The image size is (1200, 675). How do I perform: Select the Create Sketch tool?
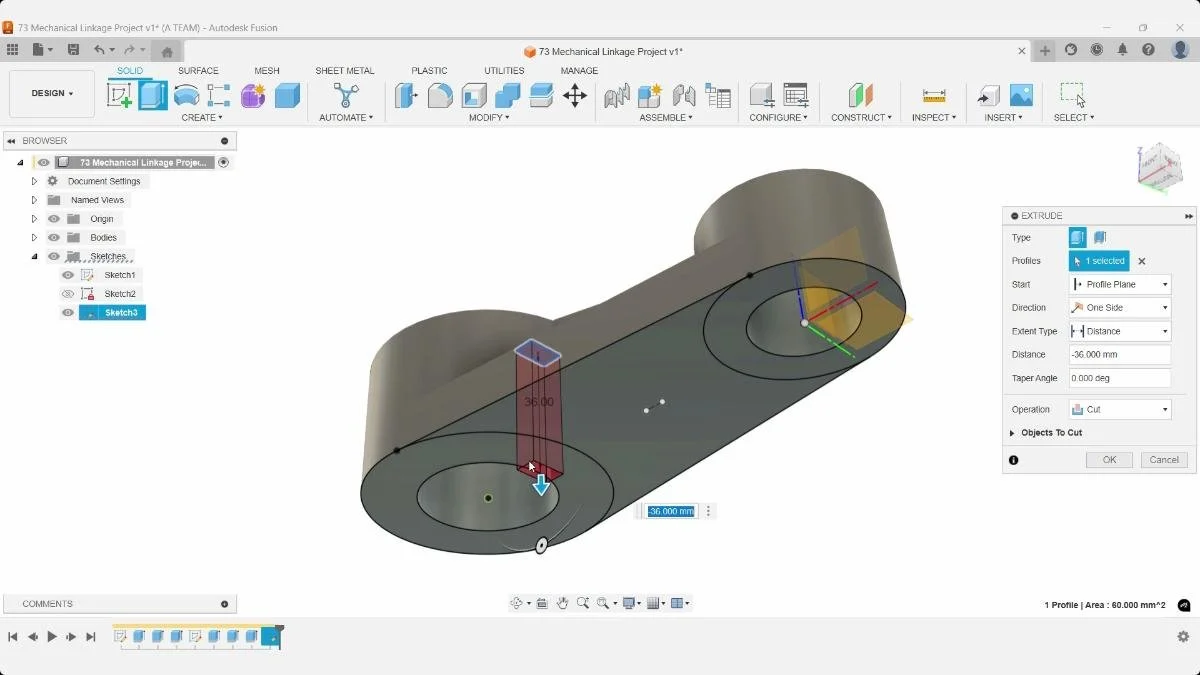(119, 95)
